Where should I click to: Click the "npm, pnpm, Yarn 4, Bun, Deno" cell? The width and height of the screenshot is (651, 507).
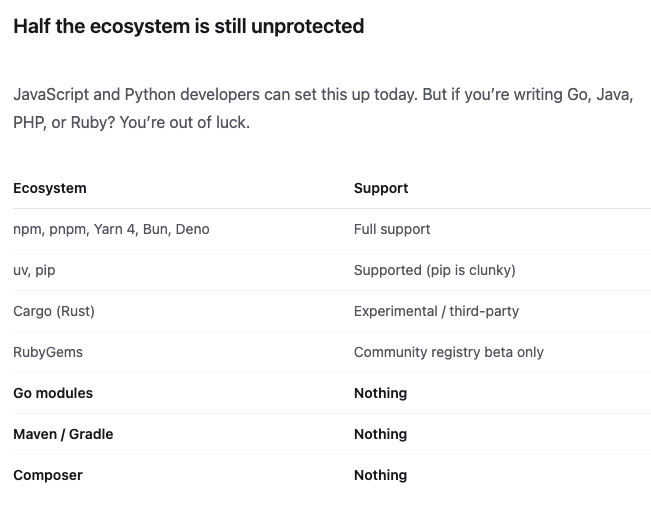111,229
